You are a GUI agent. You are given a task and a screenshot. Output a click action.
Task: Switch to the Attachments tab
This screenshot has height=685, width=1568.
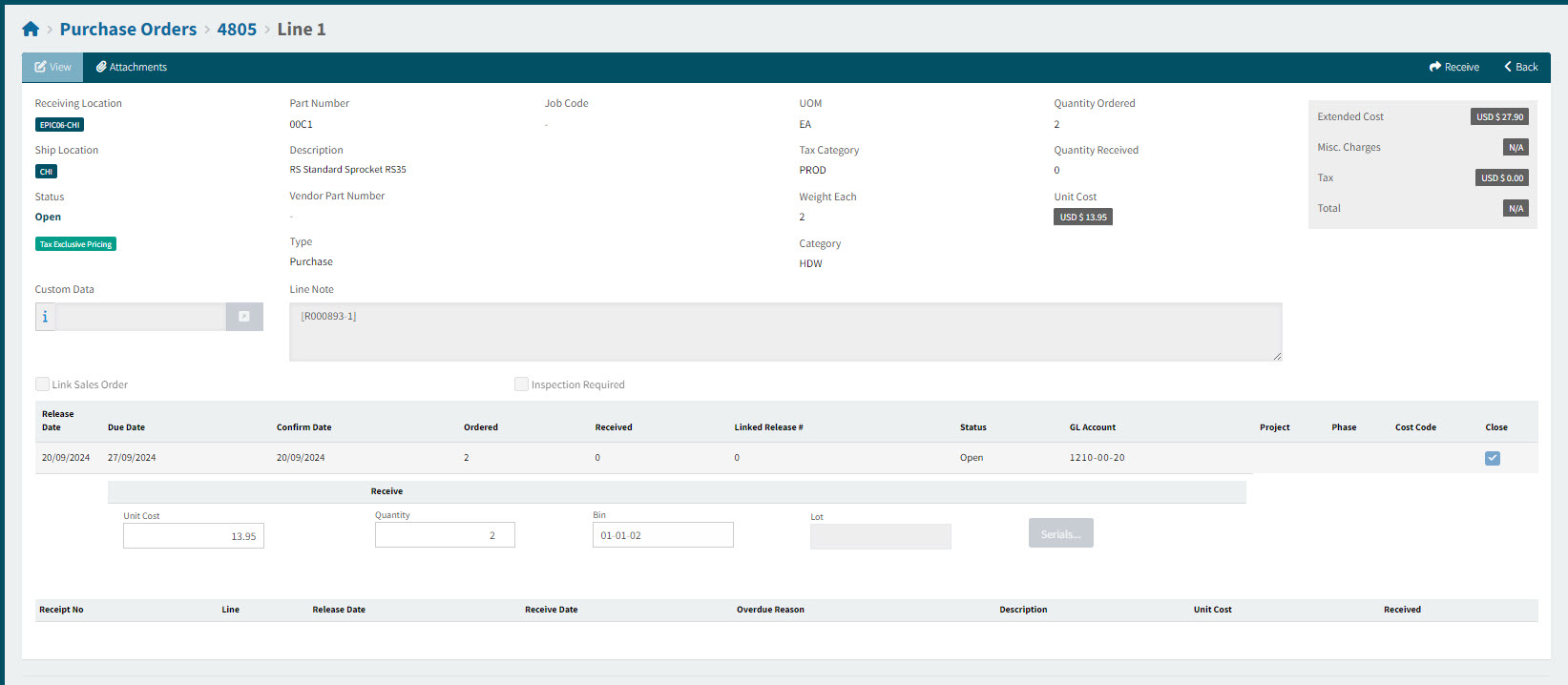pyautogui.click(x=132, y=67)
